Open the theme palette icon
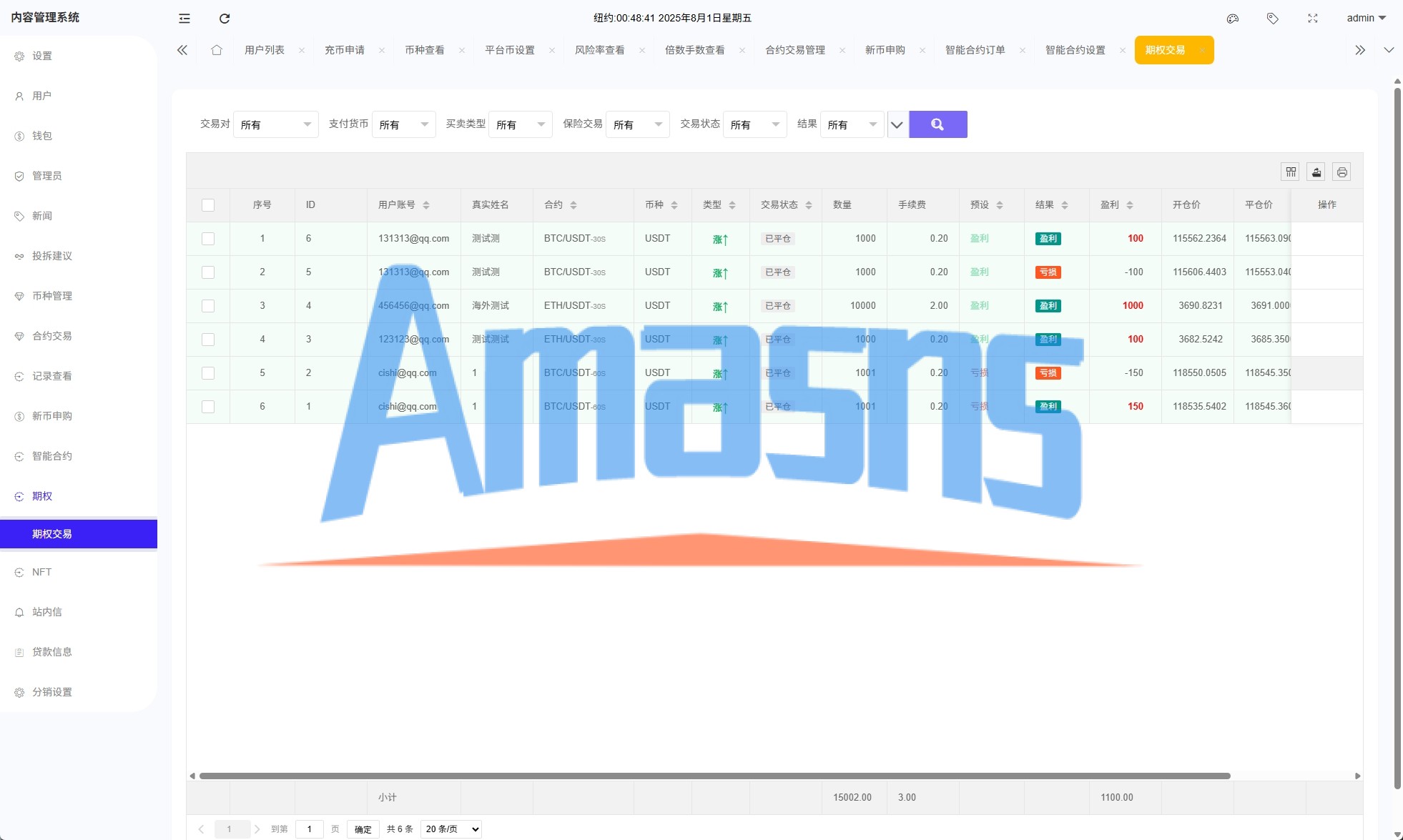The height and width of the screenshot is (840, 1403). point(1233,19)
